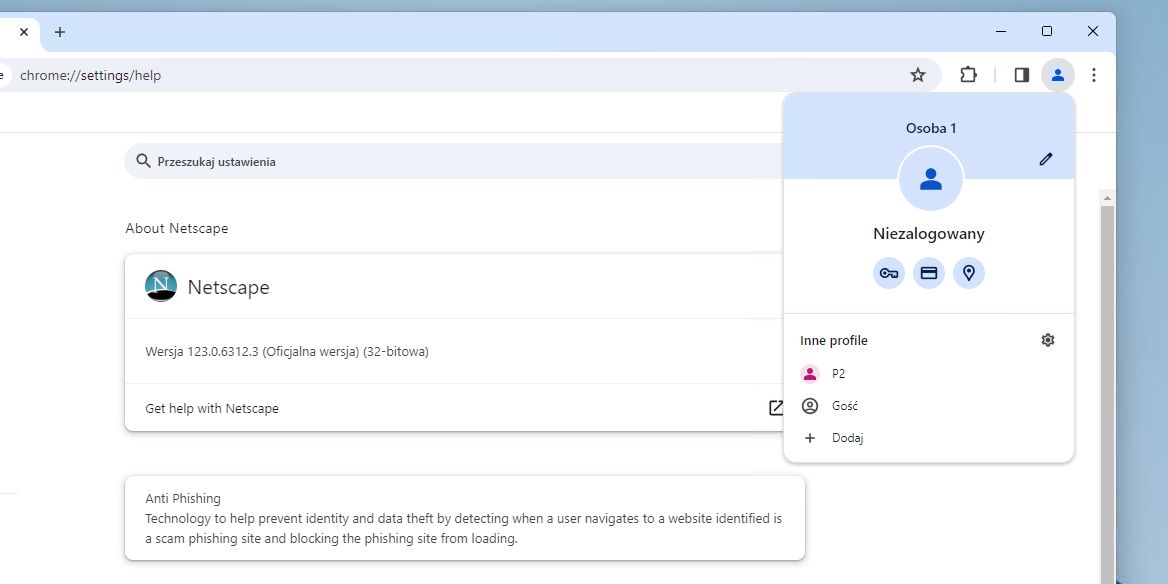Open the Extensions puzzle icon
The image size is (1168, 584).
968,75
